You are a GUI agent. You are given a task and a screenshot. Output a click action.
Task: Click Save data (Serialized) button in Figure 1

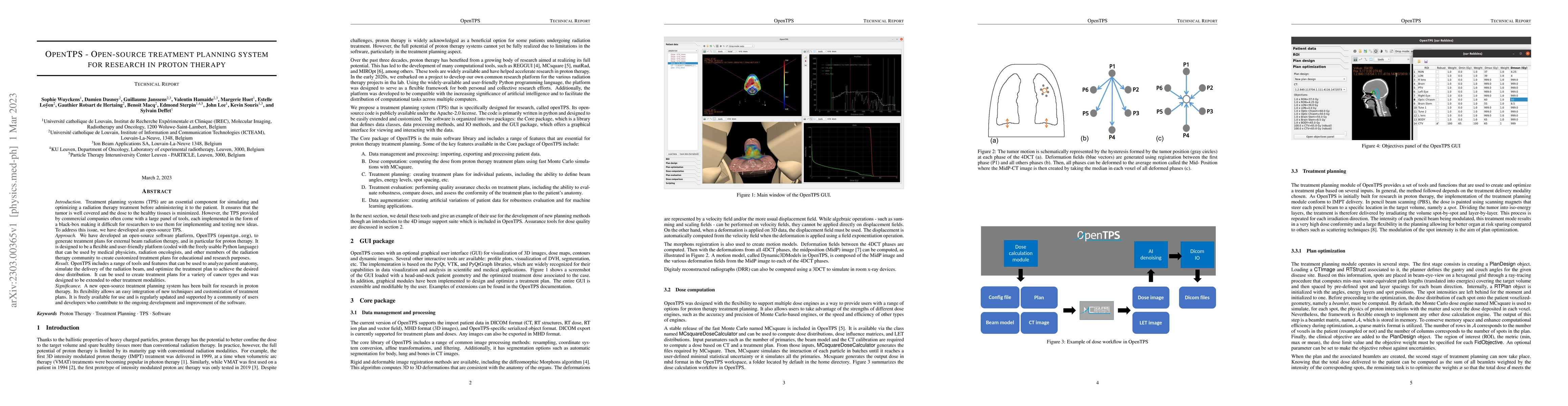(x=689, y=154)
